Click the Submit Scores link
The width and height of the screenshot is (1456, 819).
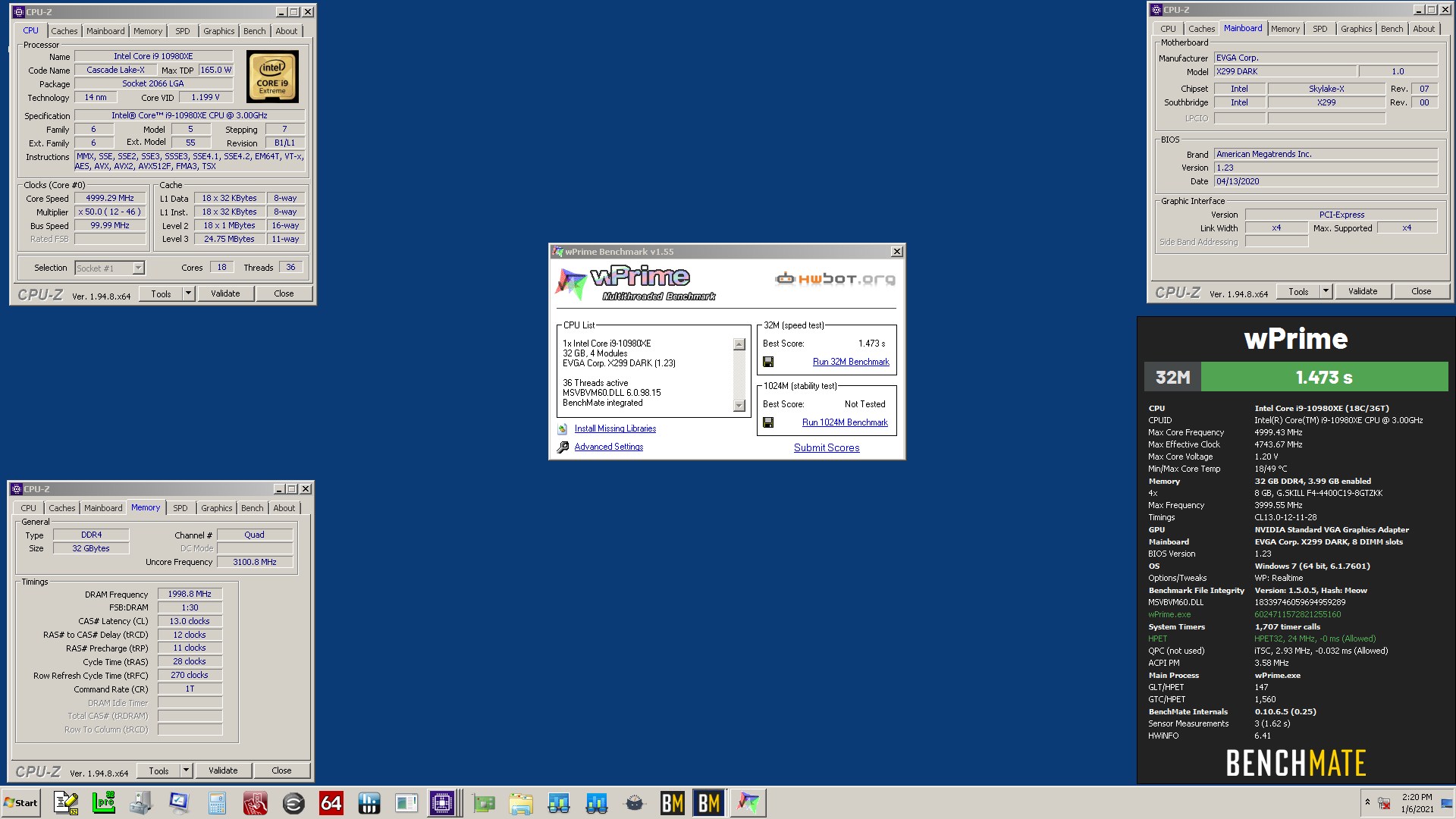pyautogui.click(x=827, y=447)
